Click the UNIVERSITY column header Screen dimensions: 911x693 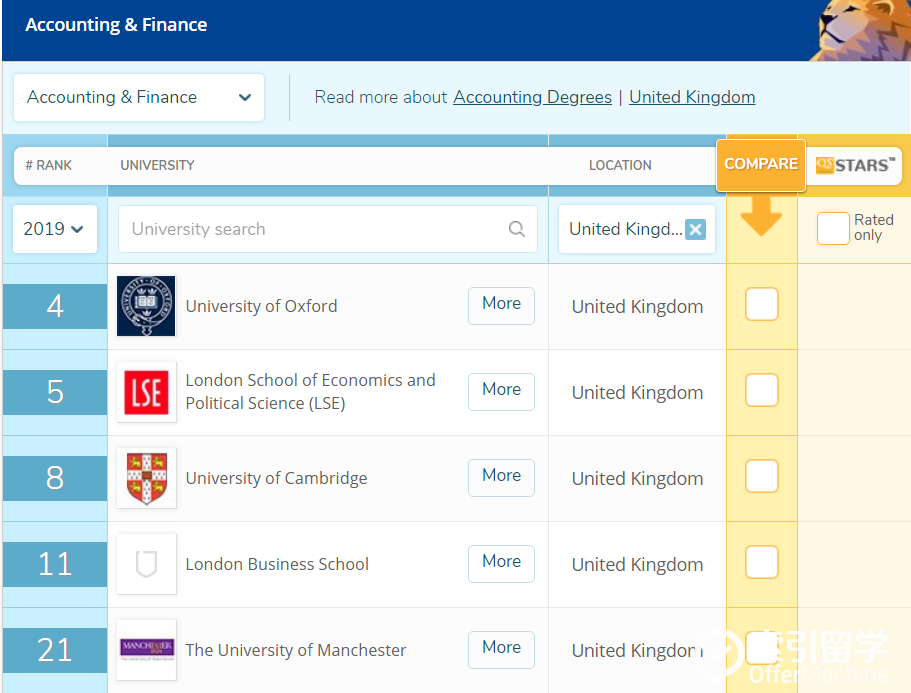point(157,166)
